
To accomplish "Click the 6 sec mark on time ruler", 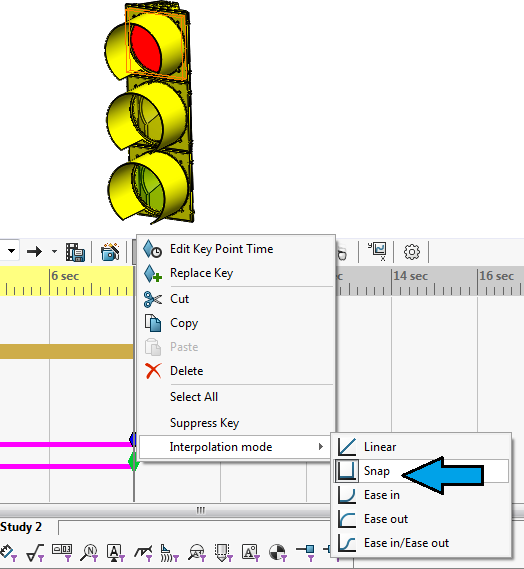I will tap(65, 276).
